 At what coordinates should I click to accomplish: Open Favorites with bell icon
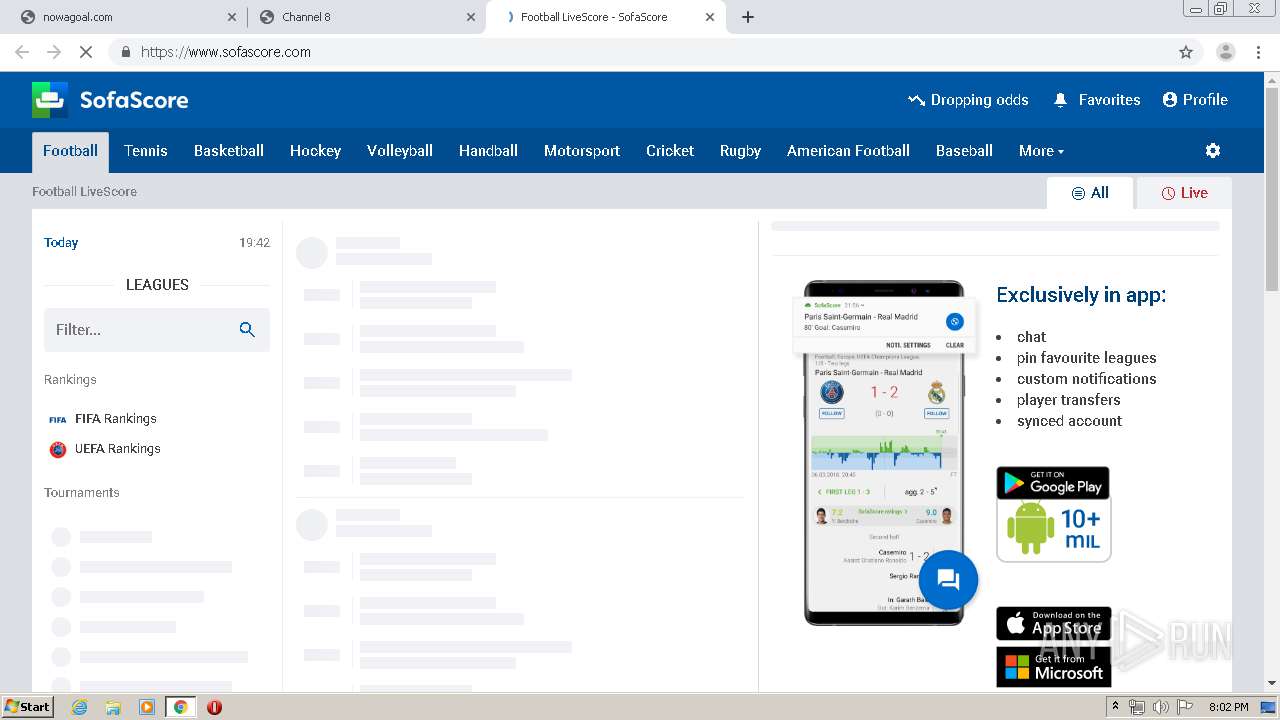(1097, 100)
